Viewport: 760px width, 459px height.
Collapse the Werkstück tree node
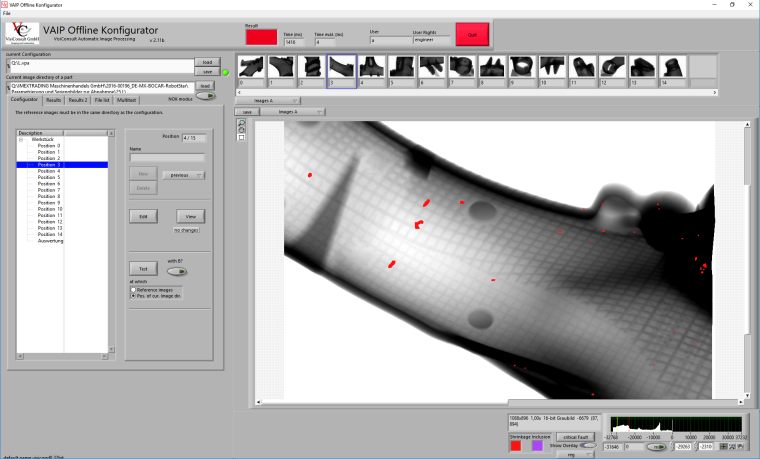[x=21, y=139]
